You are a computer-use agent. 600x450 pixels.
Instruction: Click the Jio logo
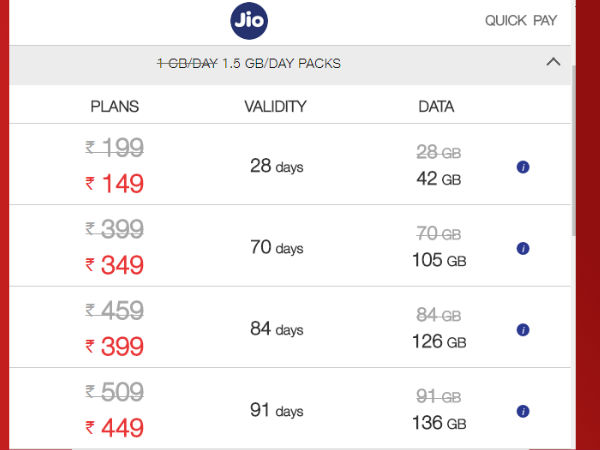pyautogui.click(x=248, y=20)
